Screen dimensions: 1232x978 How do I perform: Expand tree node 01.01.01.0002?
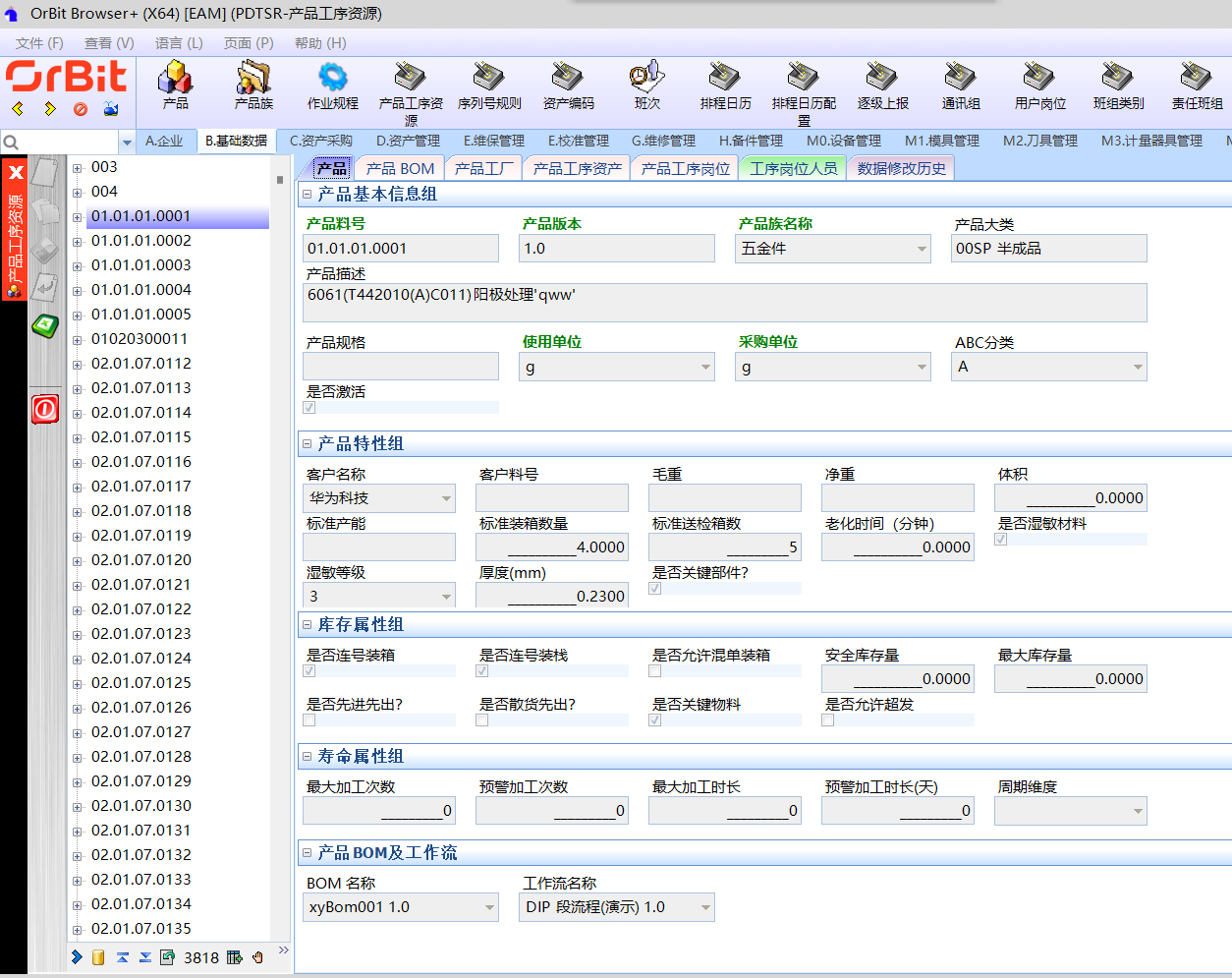[x=78, y=242]
